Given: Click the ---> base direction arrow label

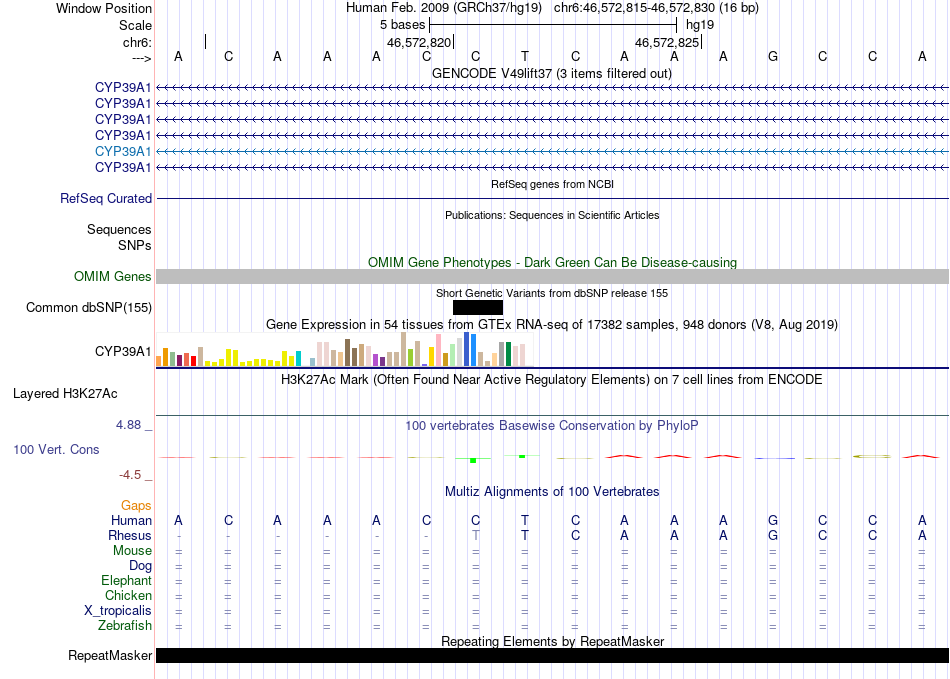Looking at the screenshot, I should coord(141,58).
